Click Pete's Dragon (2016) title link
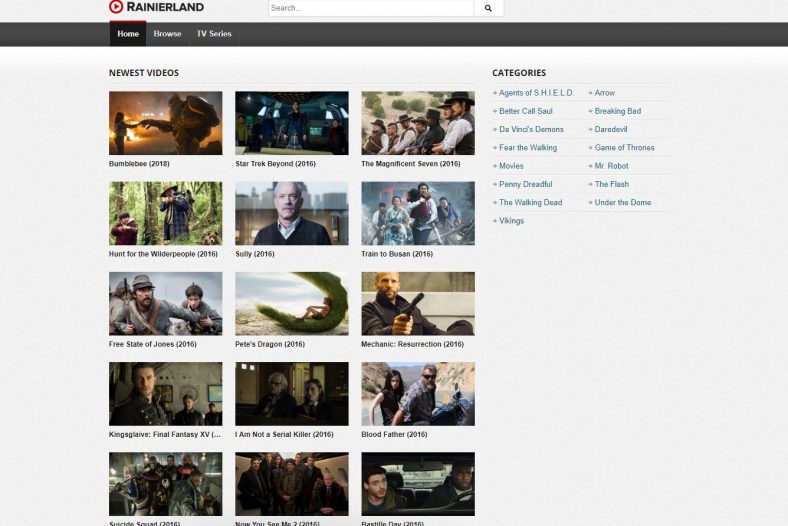This screenshot has width=788, height=526. pos(270,344)
